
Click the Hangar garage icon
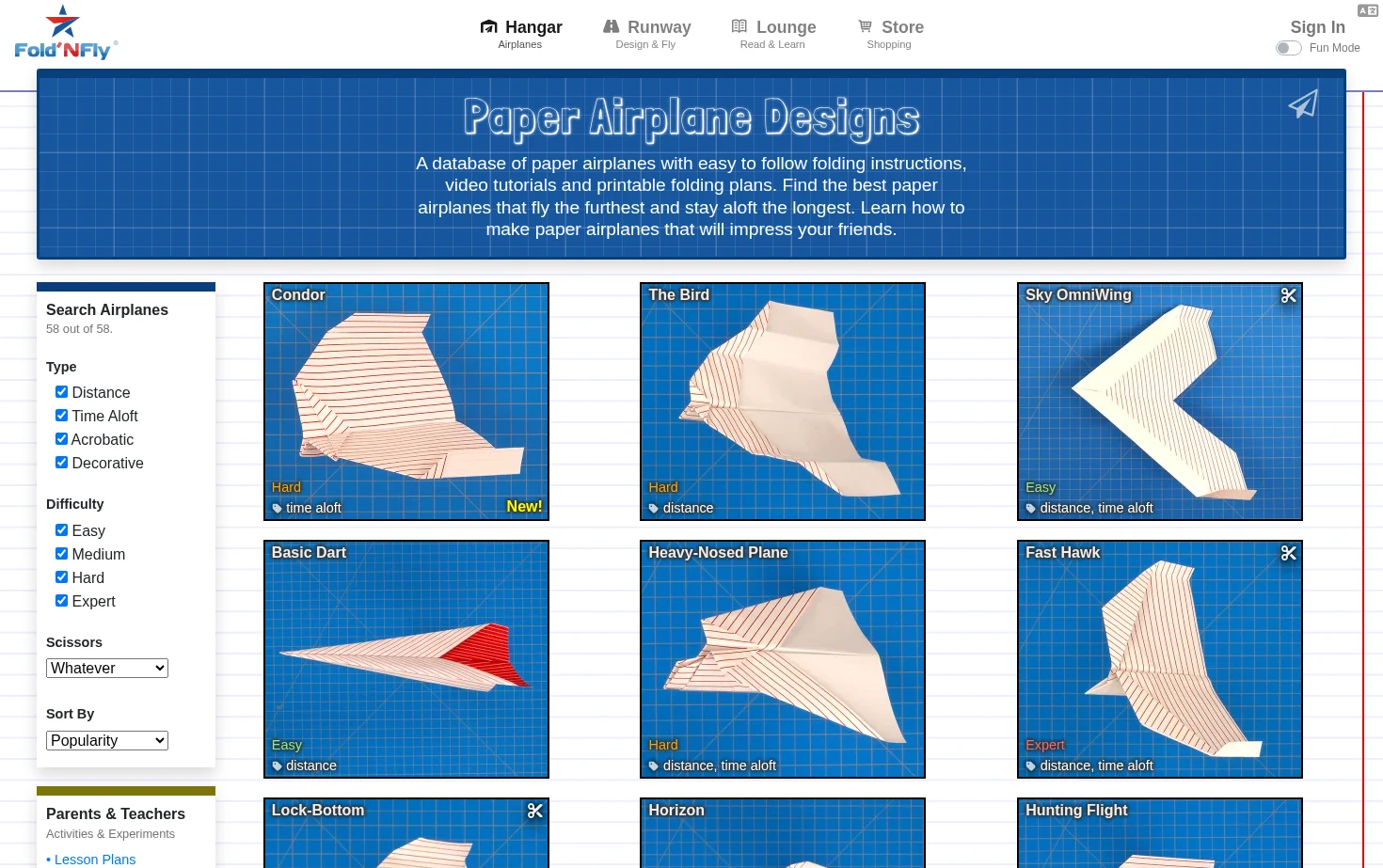[x=489, y=26]
